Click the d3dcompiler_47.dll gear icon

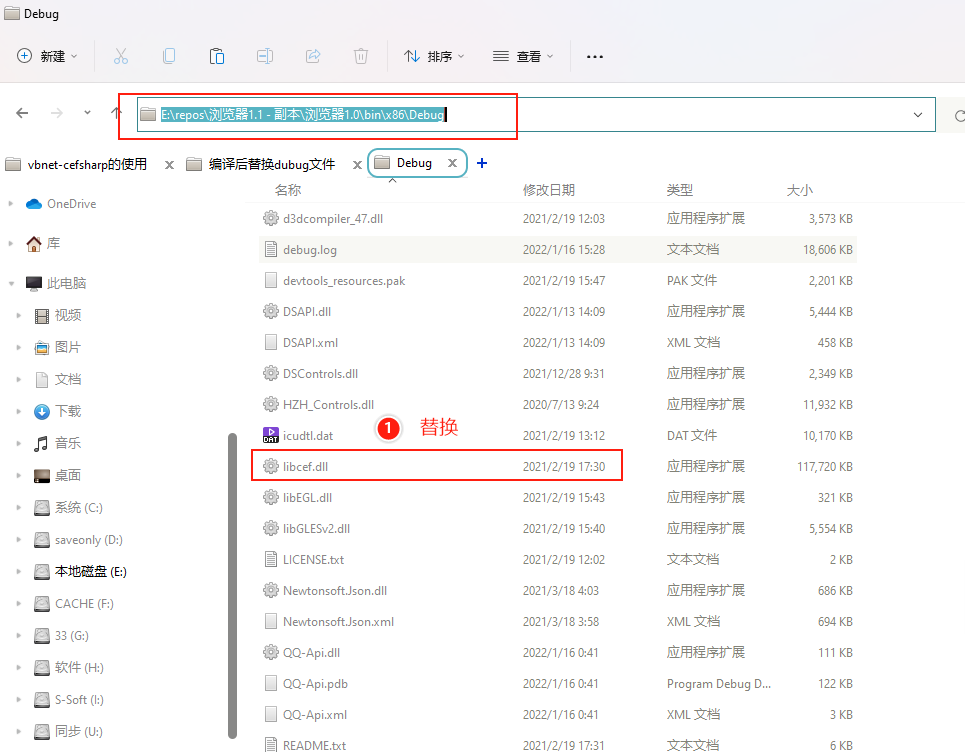(x=271, y=218)
